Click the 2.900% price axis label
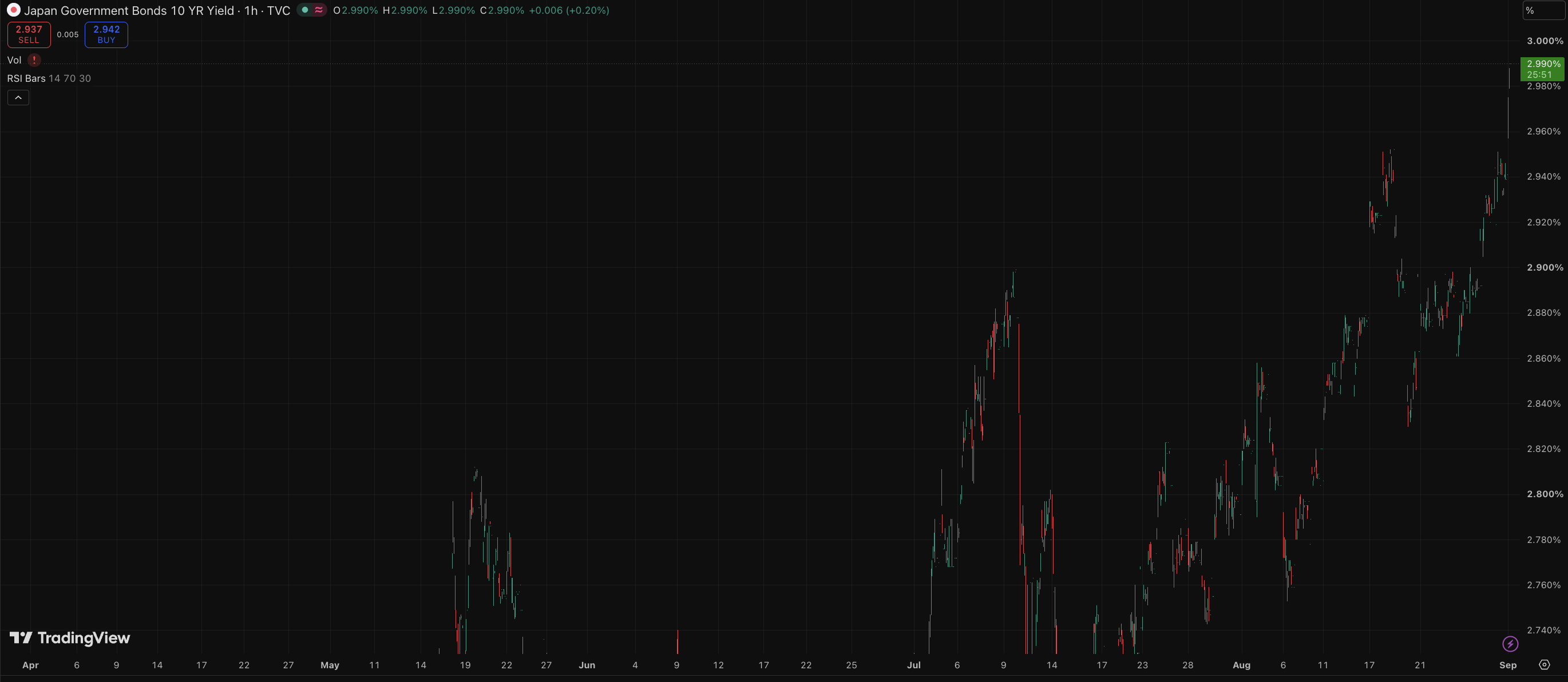The width and height of the screenshot is (1568, 682). (x=1545, y=267)
